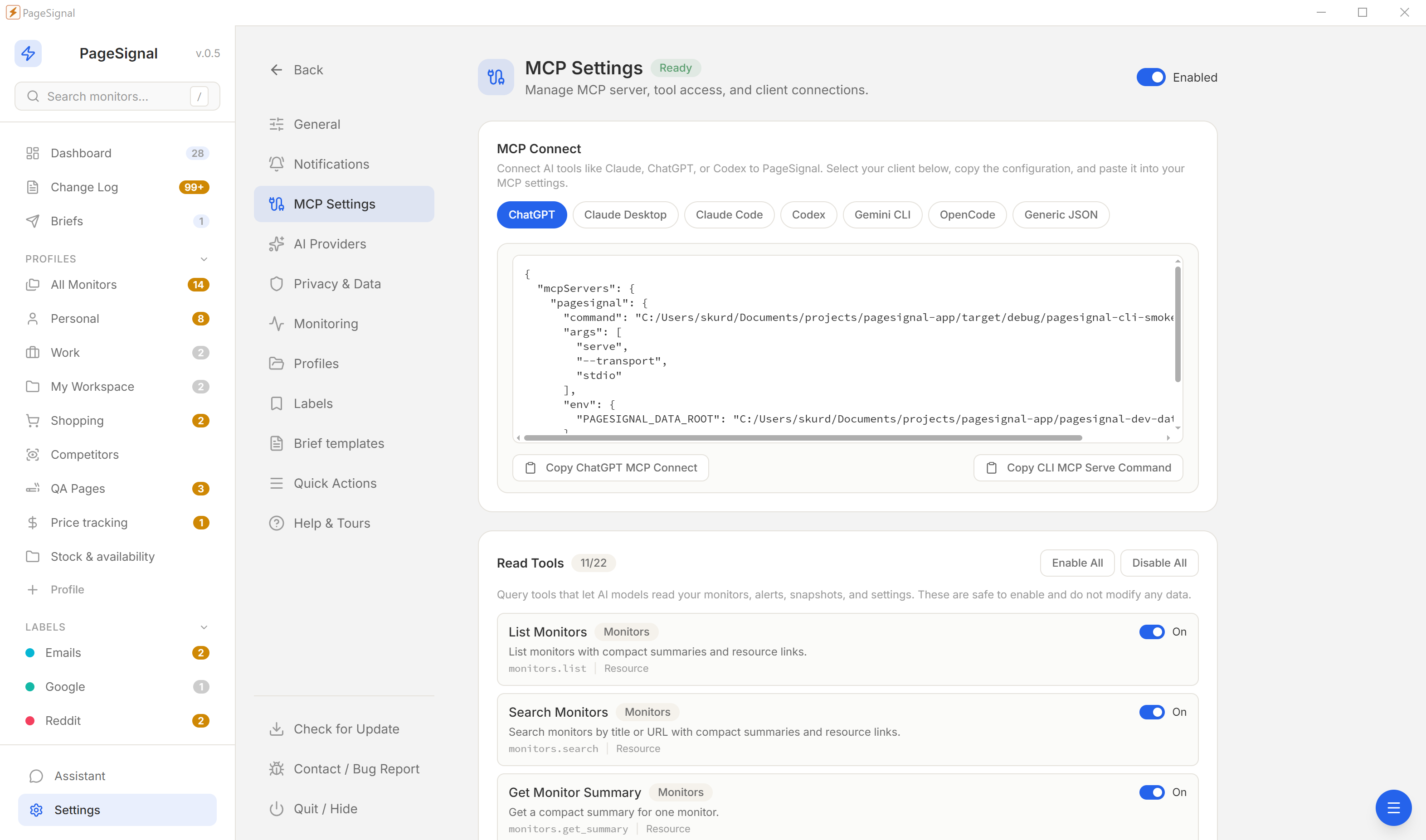This screenshot has height=840, width=1426.
Task: Click the Shopping cart icon
Action: (x=32, y=420)
